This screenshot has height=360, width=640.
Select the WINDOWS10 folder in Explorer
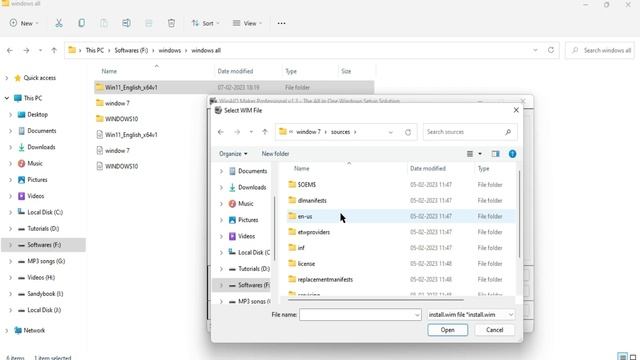pos(121,119)
